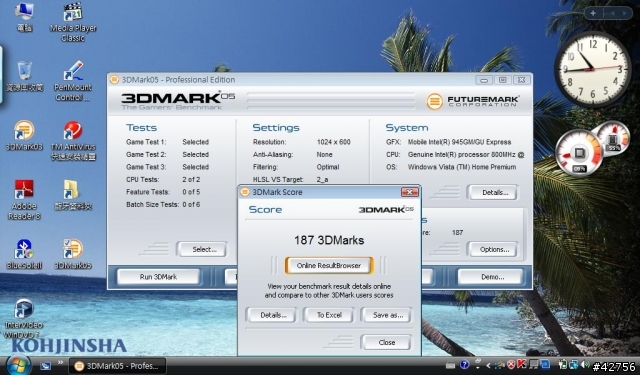Click 'Windows Vista (TM) Home Premium' OS text
The image size is (640, 375).
tap(462, 167)
